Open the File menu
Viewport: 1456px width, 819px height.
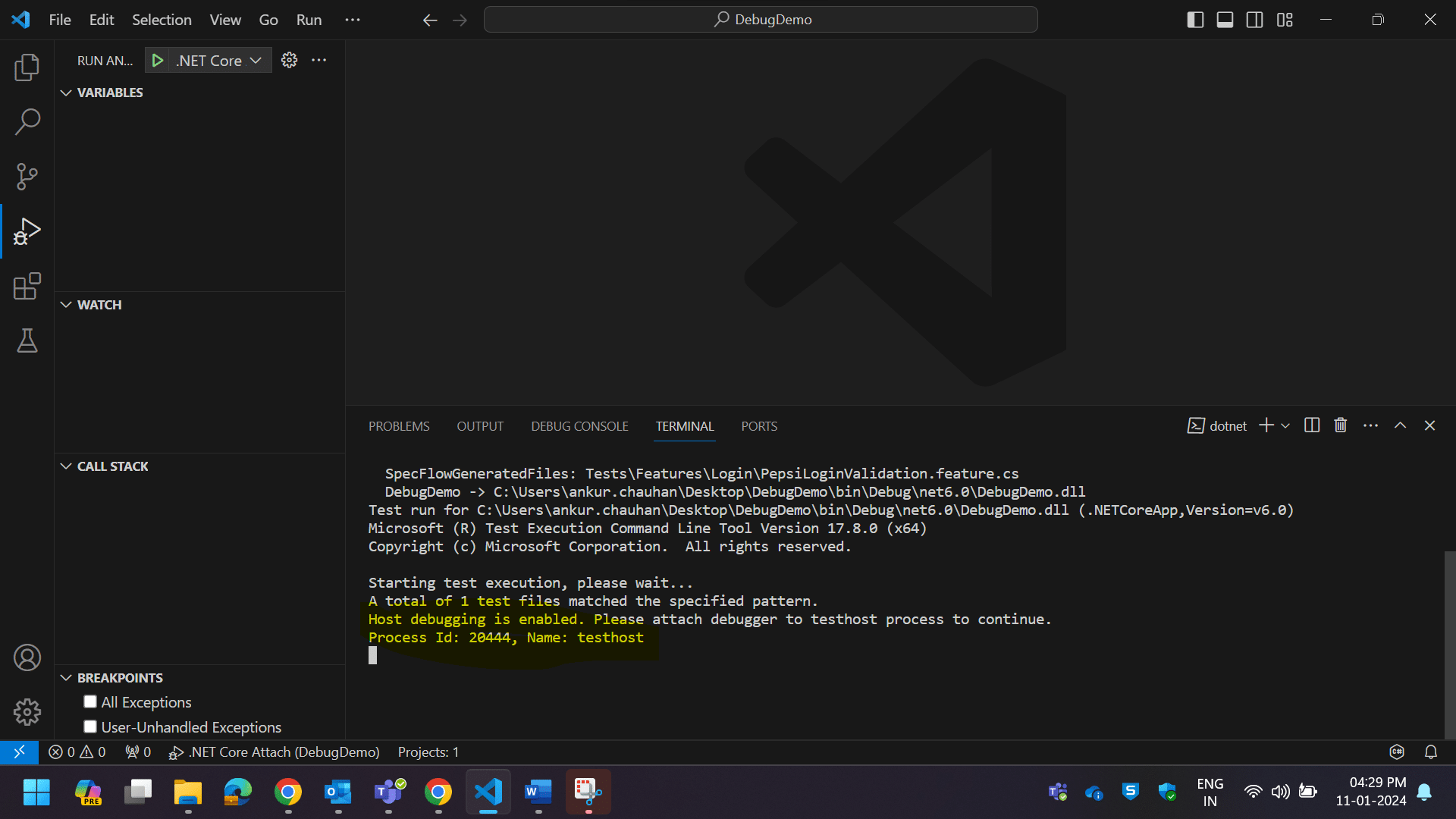(x=60, y=20)
